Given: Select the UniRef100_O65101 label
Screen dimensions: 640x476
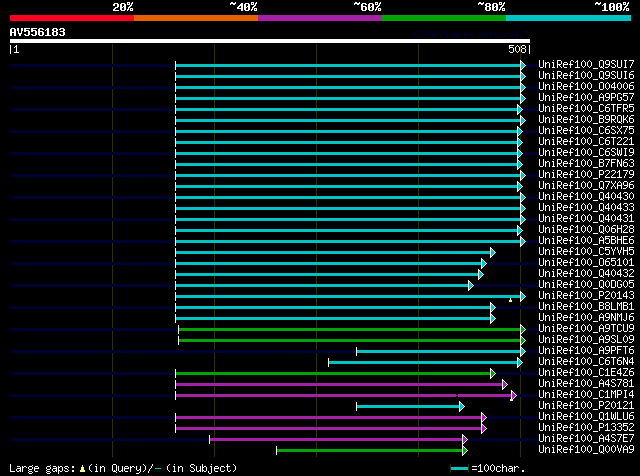Looking at the screenshot, I should (586, 262).
